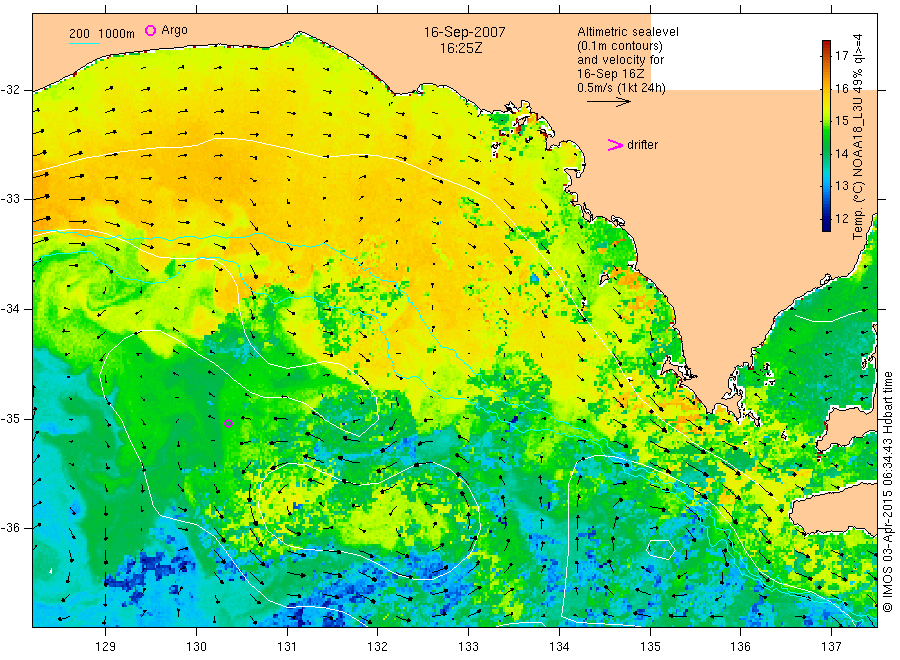
Task: Click the color bar label 14
Action: tap(841, 153)
